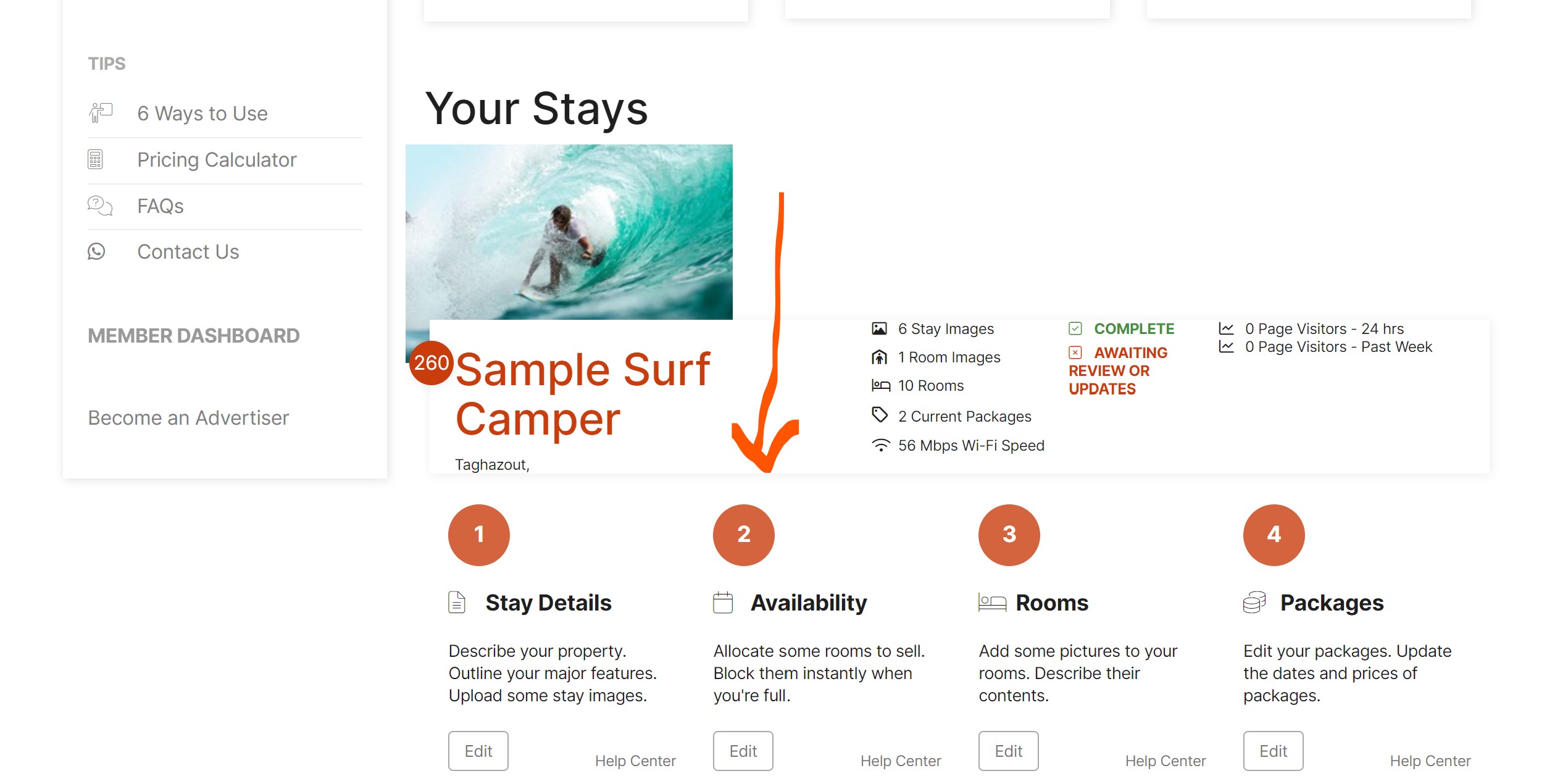The width and height of the screenshot is (1568, 784).
Task: Click Edit button under Availability
Action: (x=743, y=751)
